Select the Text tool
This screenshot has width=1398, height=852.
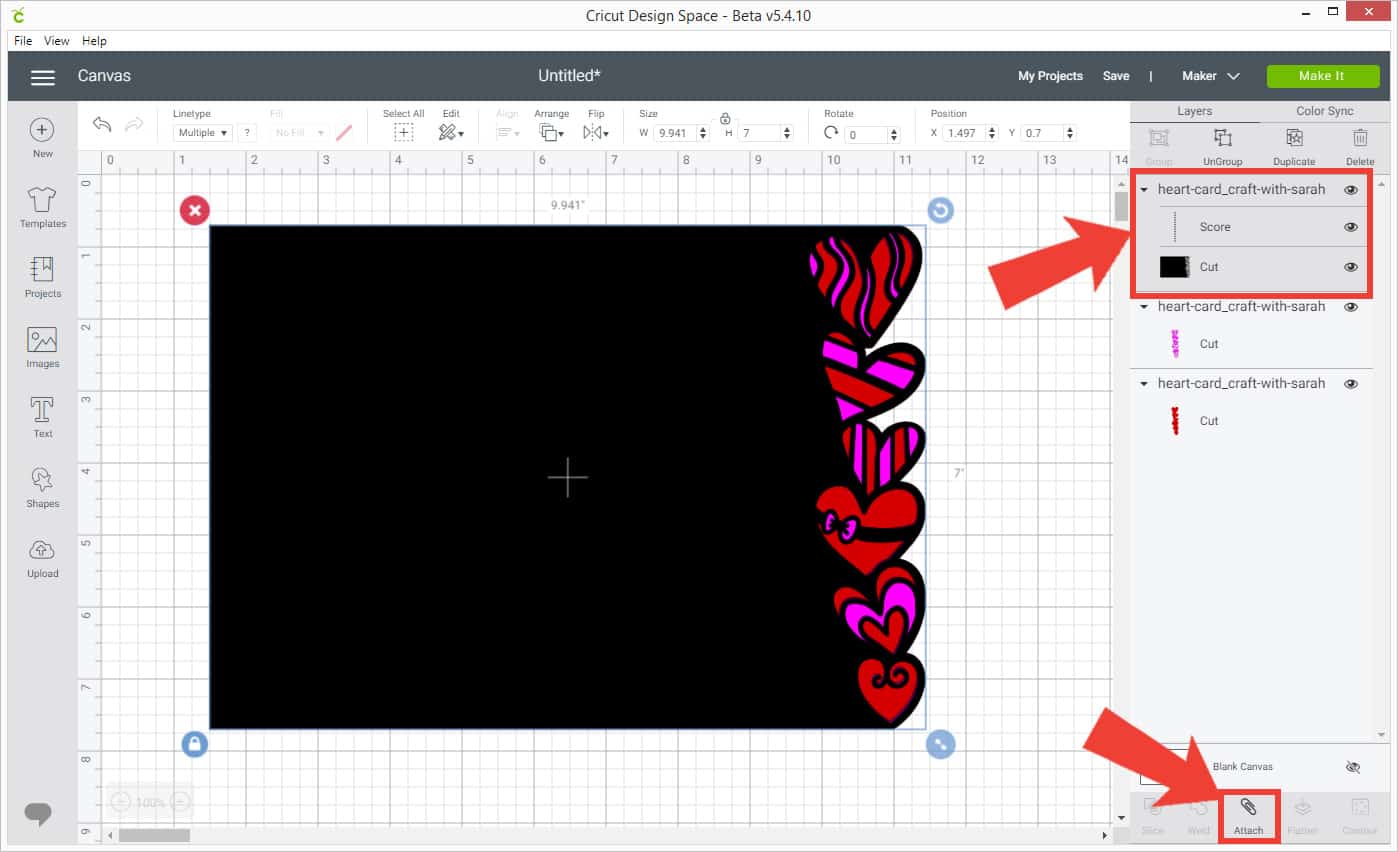42,417
